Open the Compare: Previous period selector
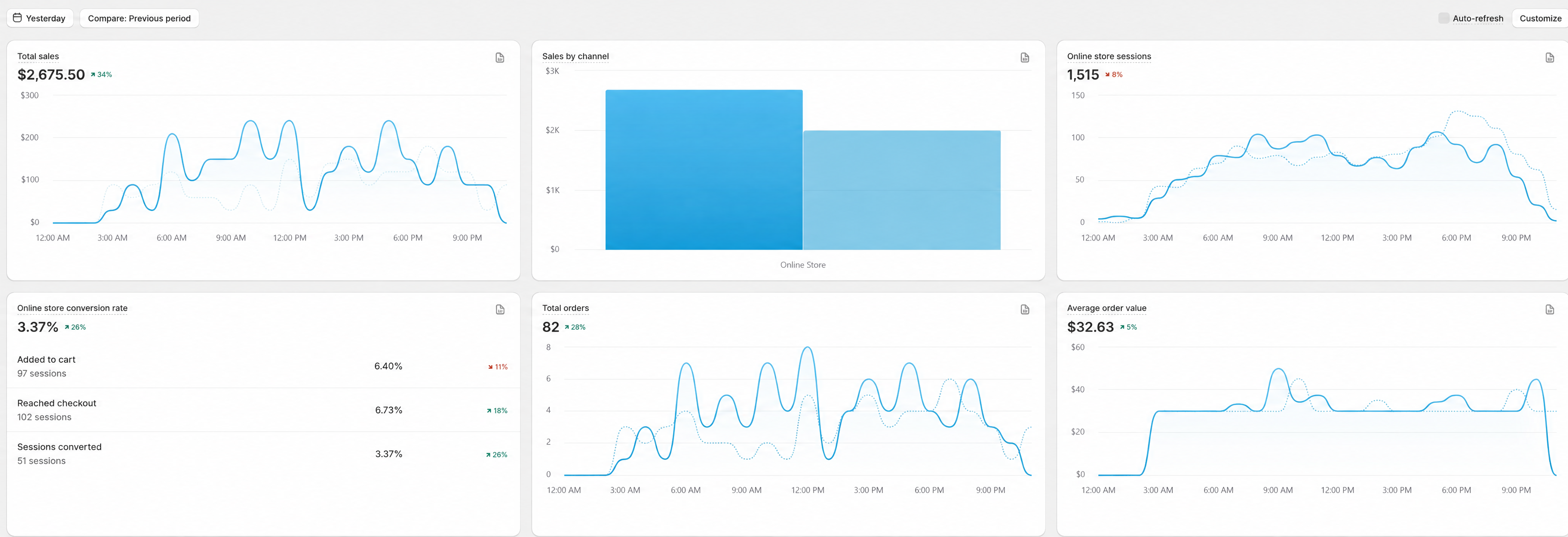Image resolution: width=1568 pixels, height=537 pixels. [139, 18]
